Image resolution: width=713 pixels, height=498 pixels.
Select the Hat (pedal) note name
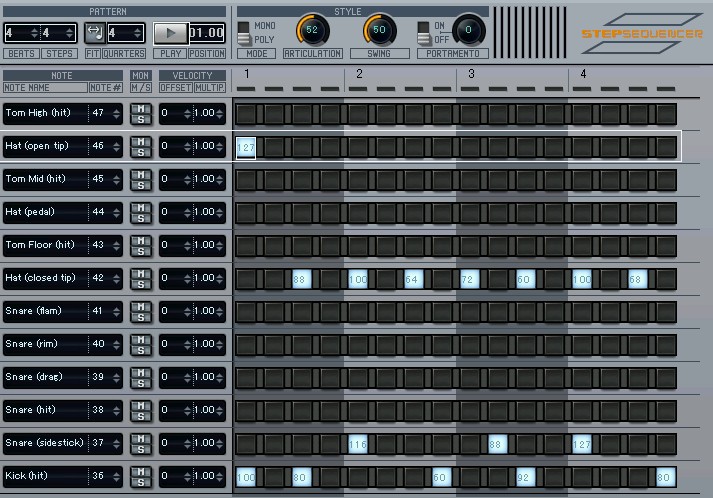(x=30, y=212)
